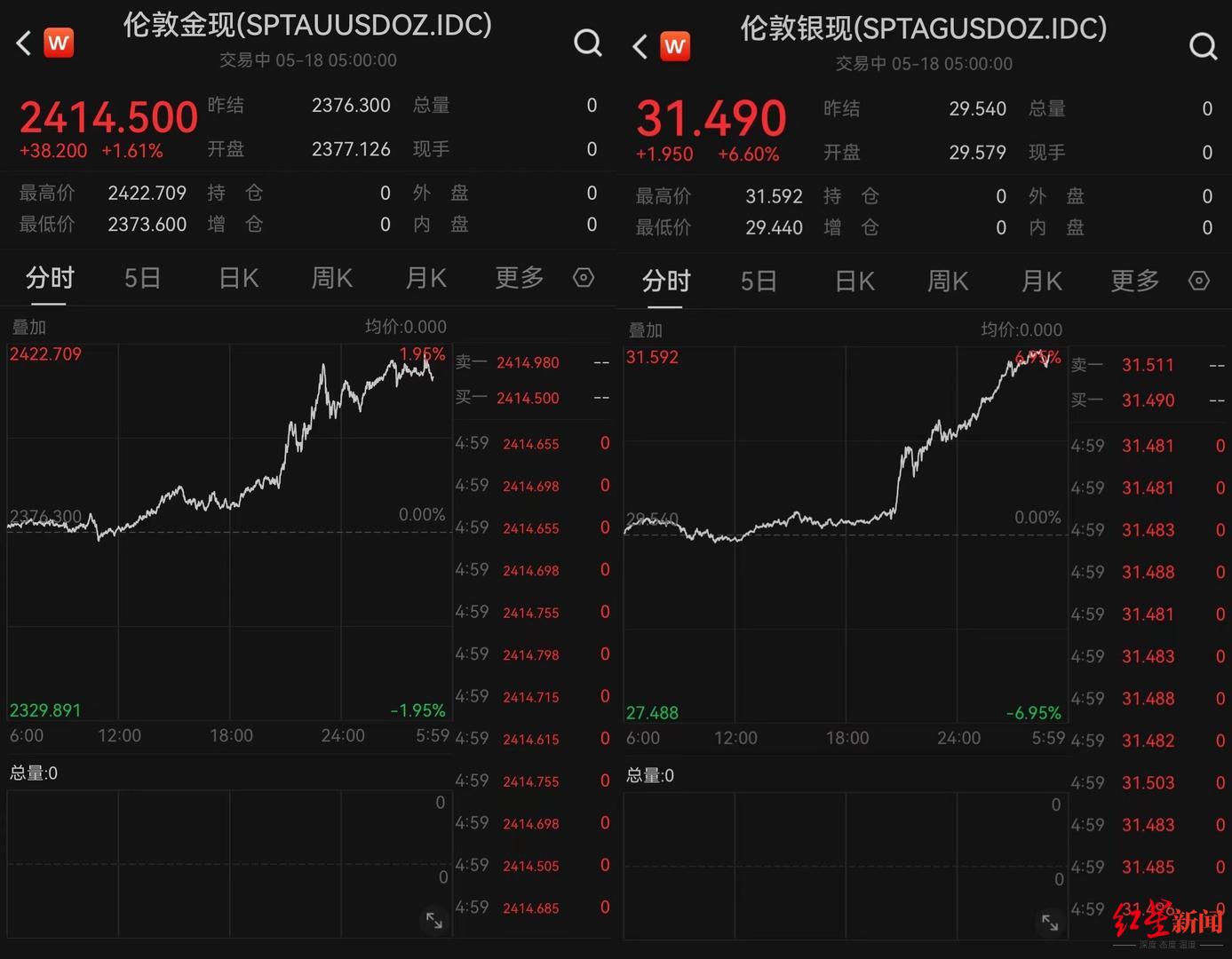
Task: Click the gold price 2414.500 figure
Action: coord(108,118)
